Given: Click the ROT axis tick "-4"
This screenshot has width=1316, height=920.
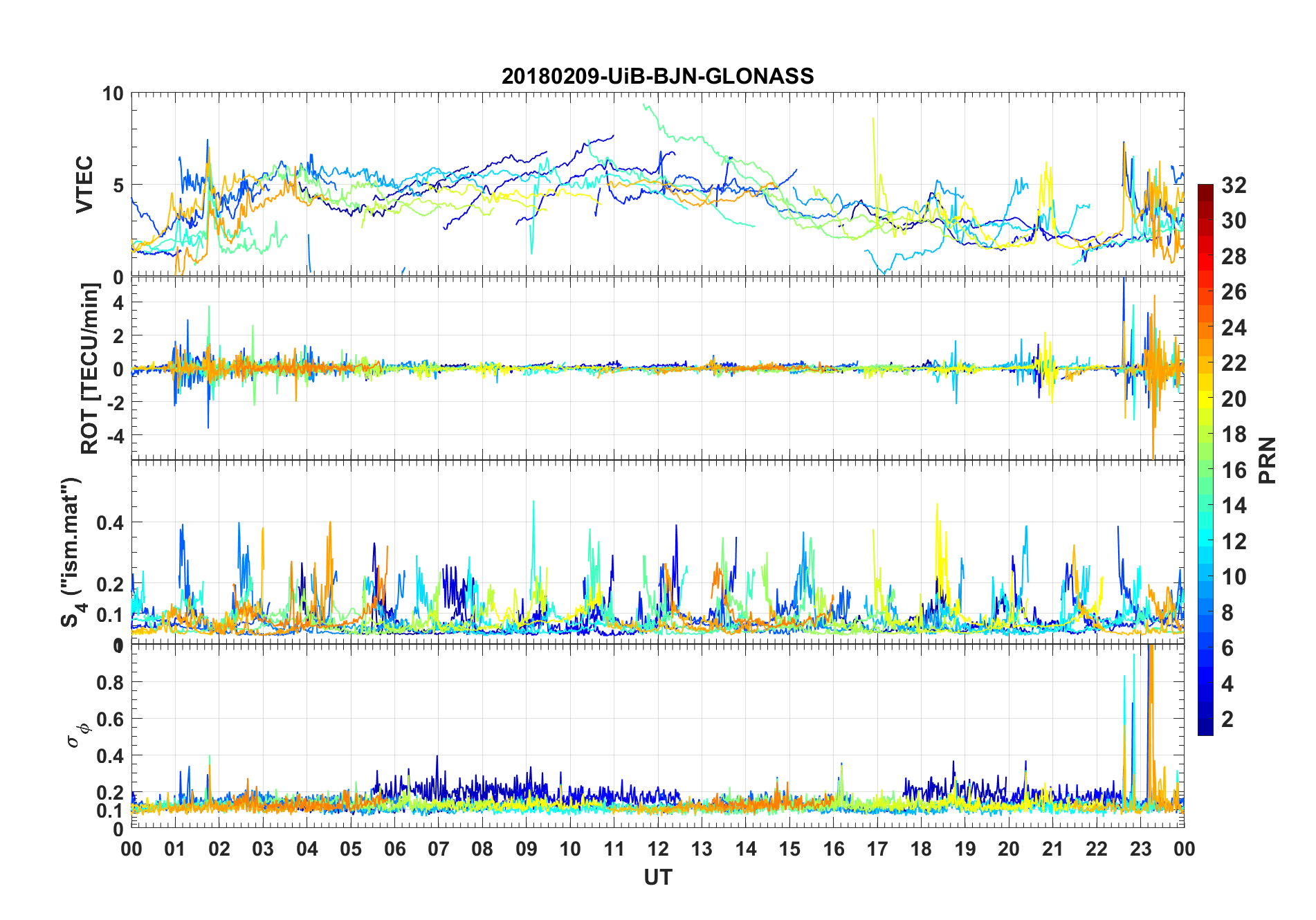Looking at the screenshot, I should click(x=115, y=435).
